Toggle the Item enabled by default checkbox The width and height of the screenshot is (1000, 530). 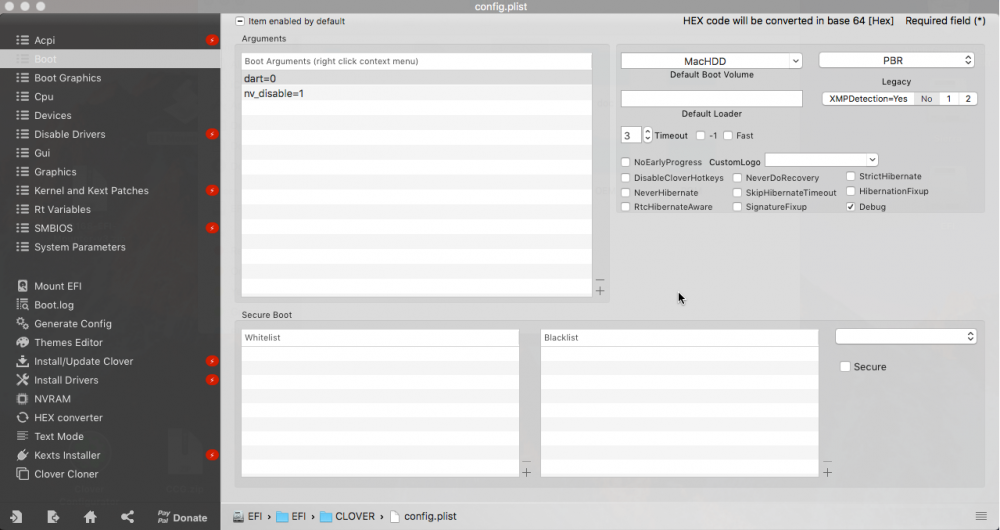240,21
